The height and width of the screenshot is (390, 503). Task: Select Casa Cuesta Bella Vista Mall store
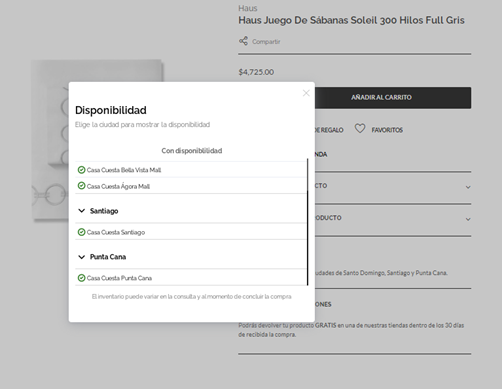[191, 170]
